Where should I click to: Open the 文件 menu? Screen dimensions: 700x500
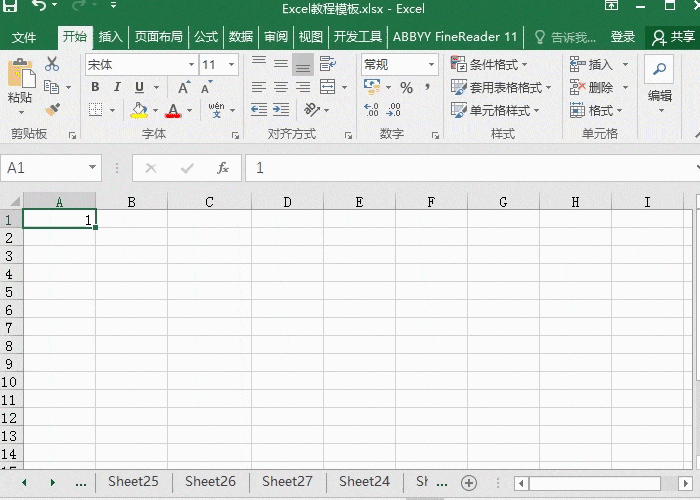click(x=24, y=37)
